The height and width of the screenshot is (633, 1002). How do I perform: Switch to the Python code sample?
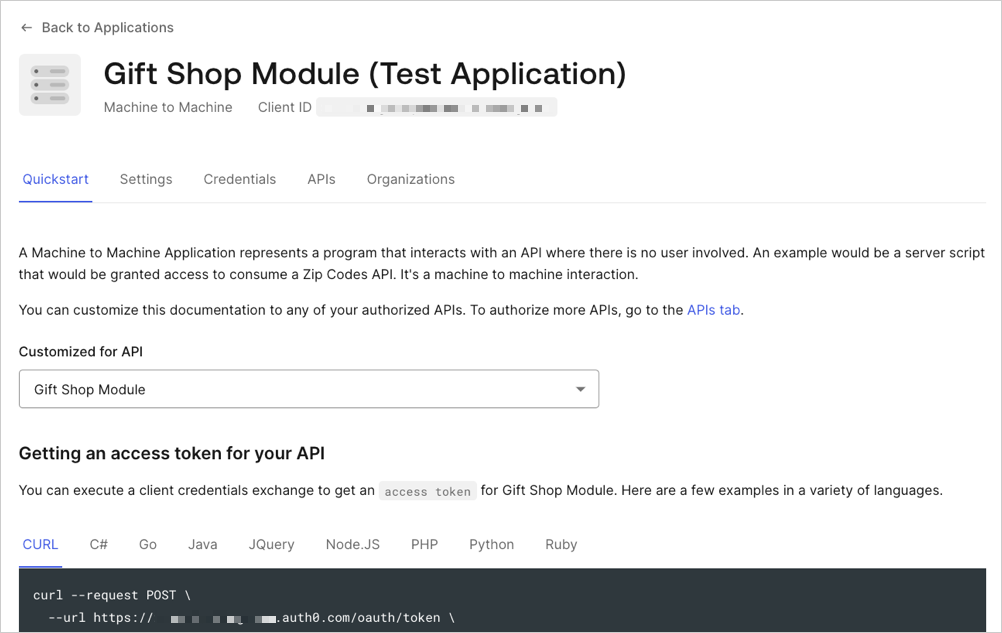491,544
